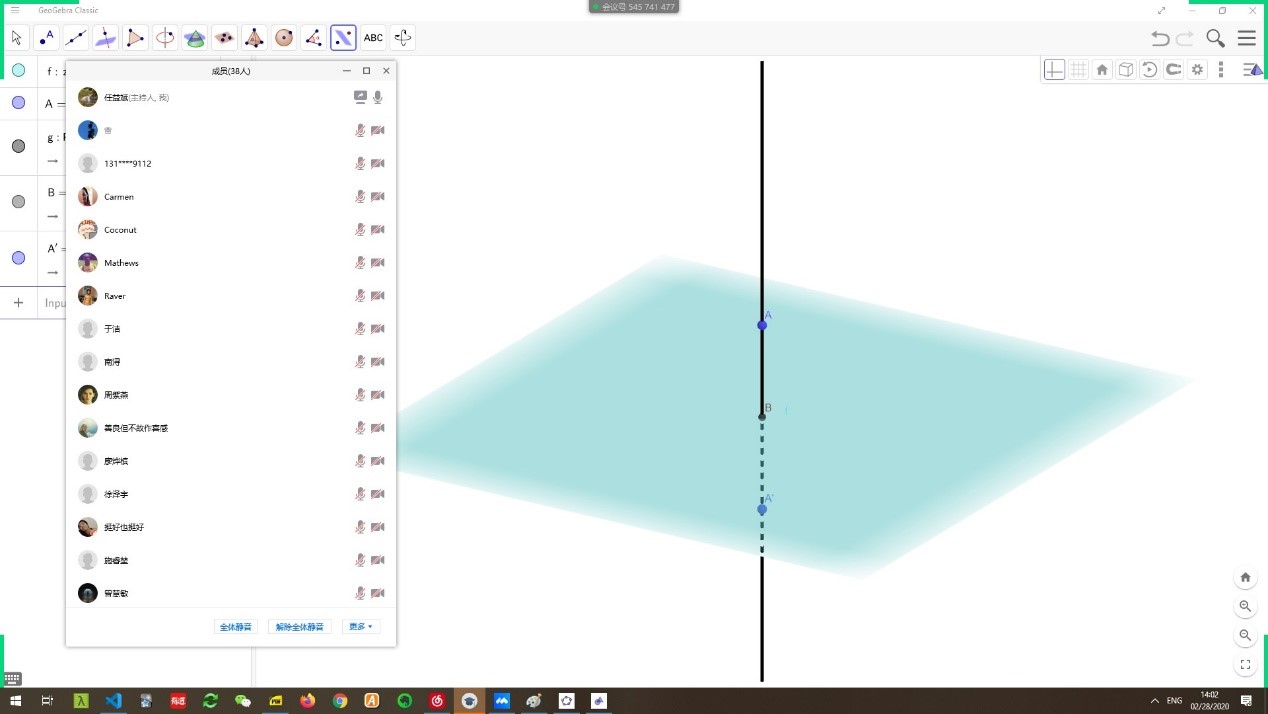Select the ABC text tool
The height and width of the screenshot is (714, 1268).
click(x=373, y=38)
